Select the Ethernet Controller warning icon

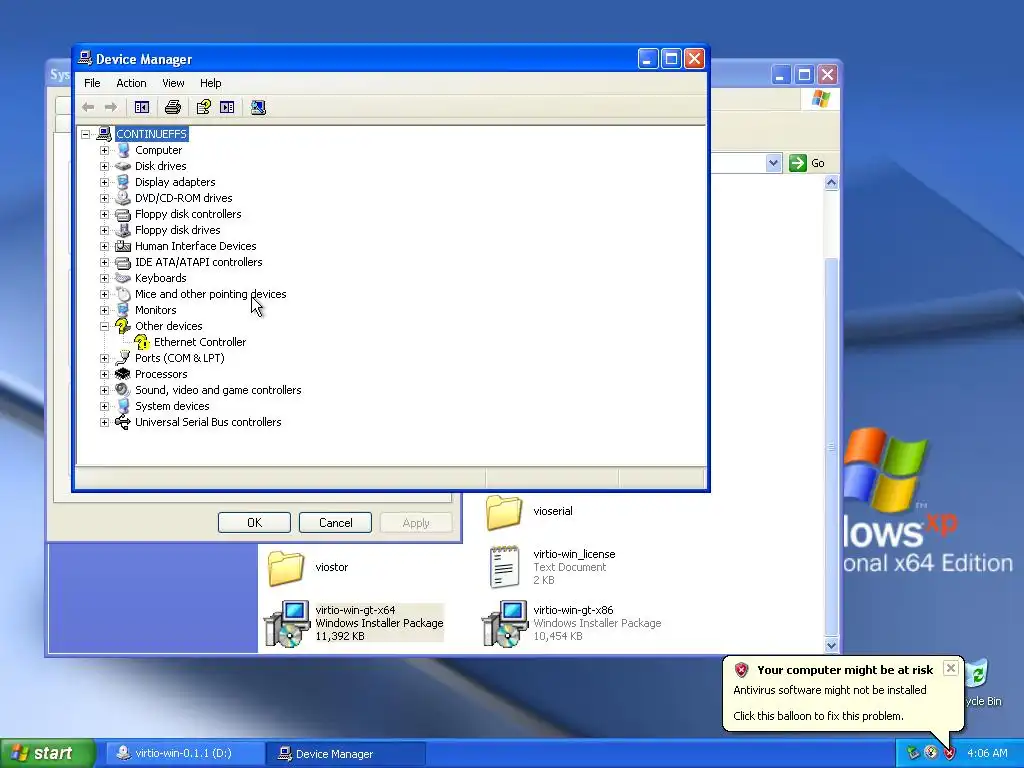point(142,342)
